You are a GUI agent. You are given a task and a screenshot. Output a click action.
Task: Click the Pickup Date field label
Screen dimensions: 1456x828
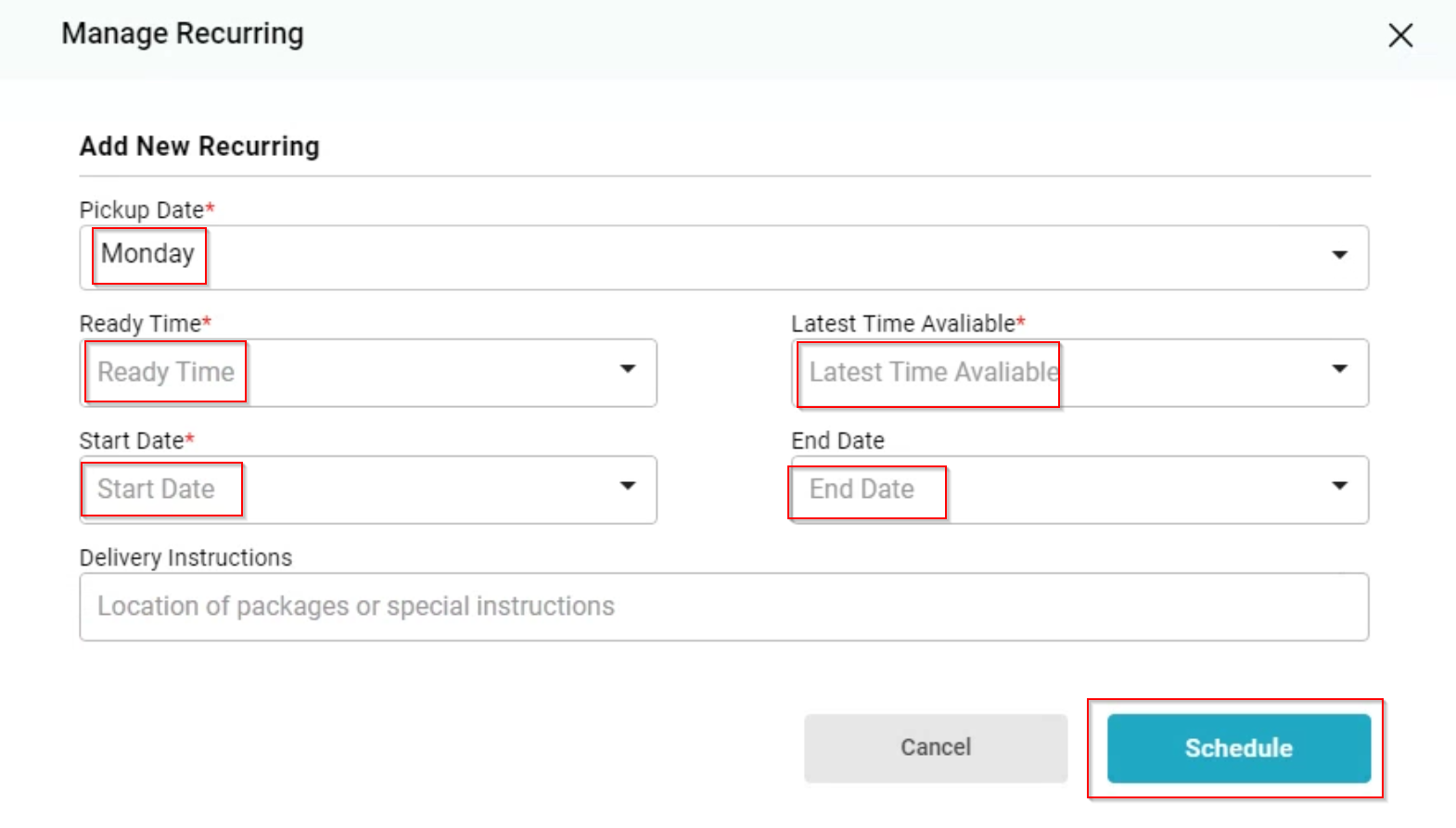(142, 210)
